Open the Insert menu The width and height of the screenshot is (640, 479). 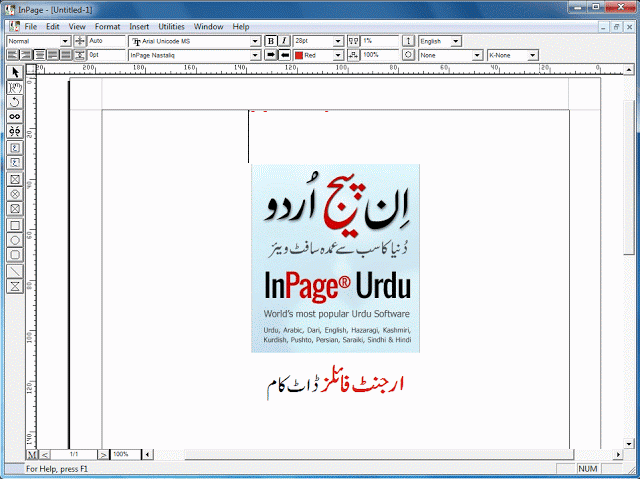click(139, 27)
